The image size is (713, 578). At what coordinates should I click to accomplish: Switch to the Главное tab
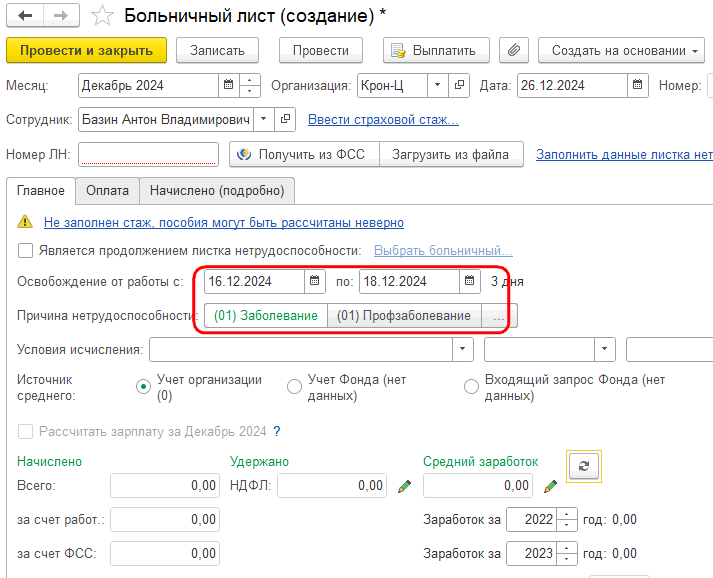coord(40,191)
